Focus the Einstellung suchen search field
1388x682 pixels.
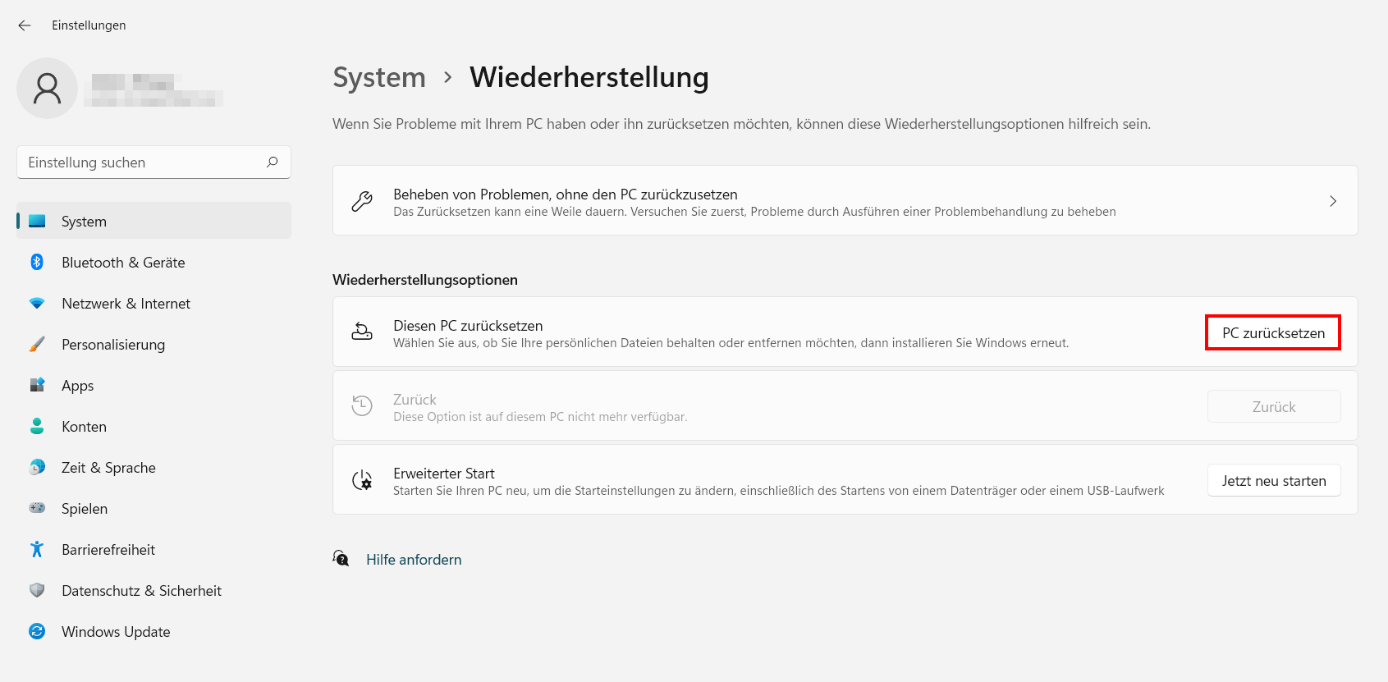pyautogui.click(x=154, y=162)
